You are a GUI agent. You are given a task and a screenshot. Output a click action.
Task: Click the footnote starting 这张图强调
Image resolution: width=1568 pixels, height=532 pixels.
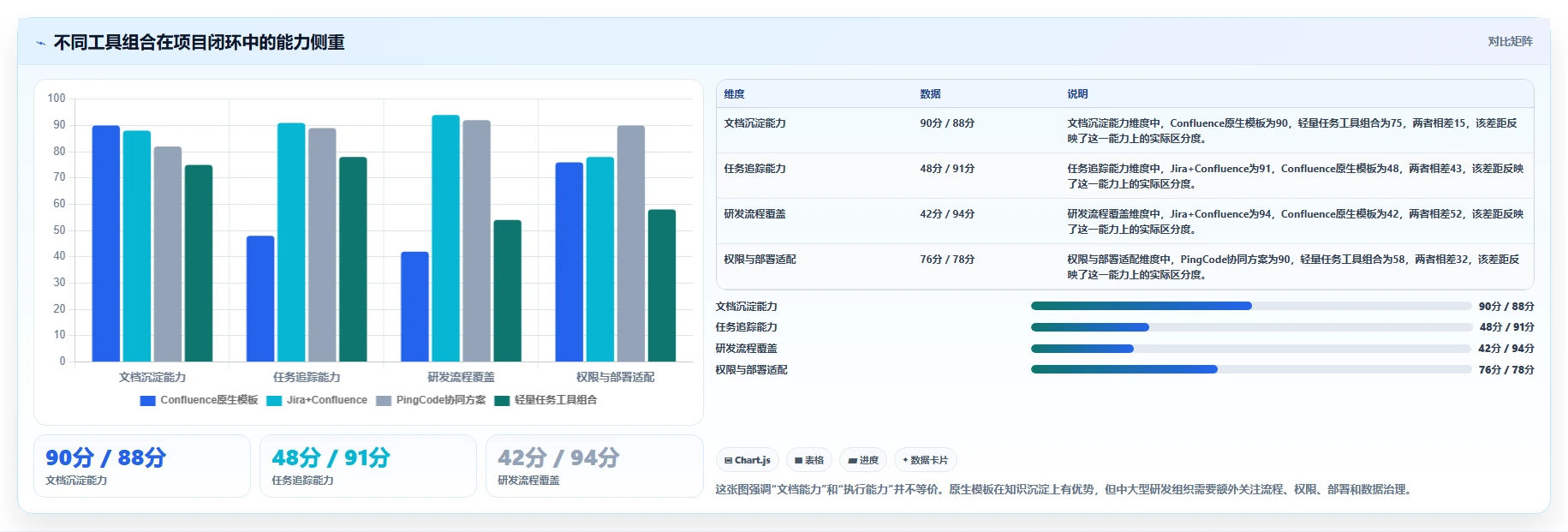(1064, 490)
